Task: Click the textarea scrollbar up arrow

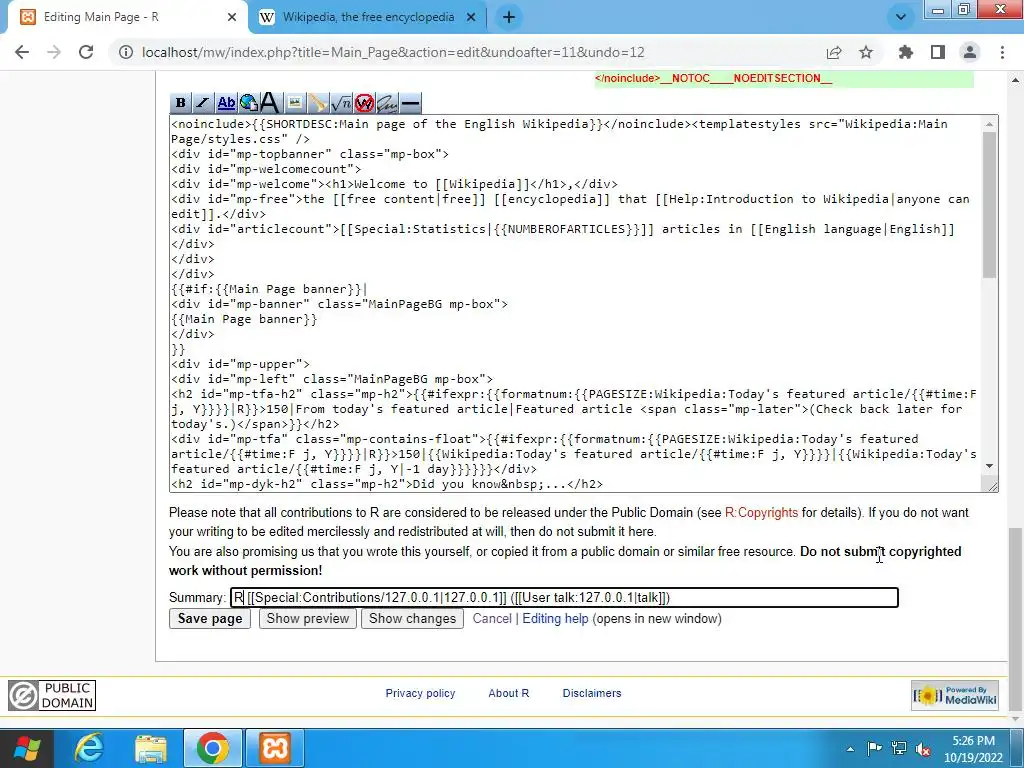Action: tap(989, 124)
